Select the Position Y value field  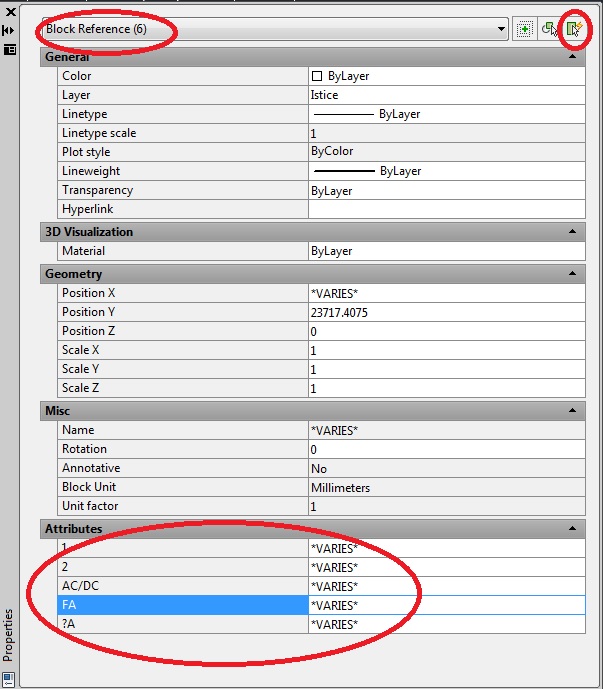tap(446, 312)
